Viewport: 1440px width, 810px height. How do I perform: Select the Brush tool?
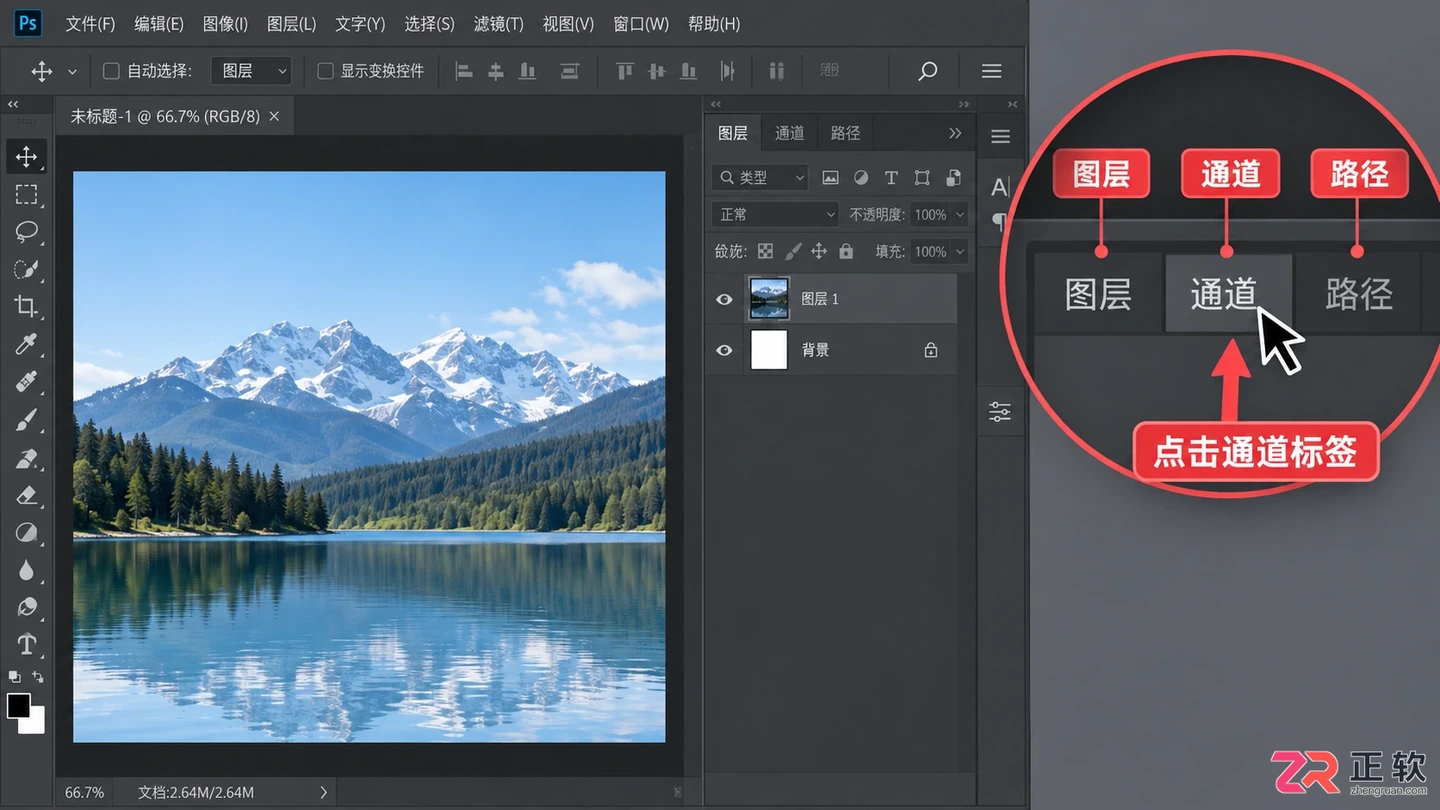click(27, 420)
